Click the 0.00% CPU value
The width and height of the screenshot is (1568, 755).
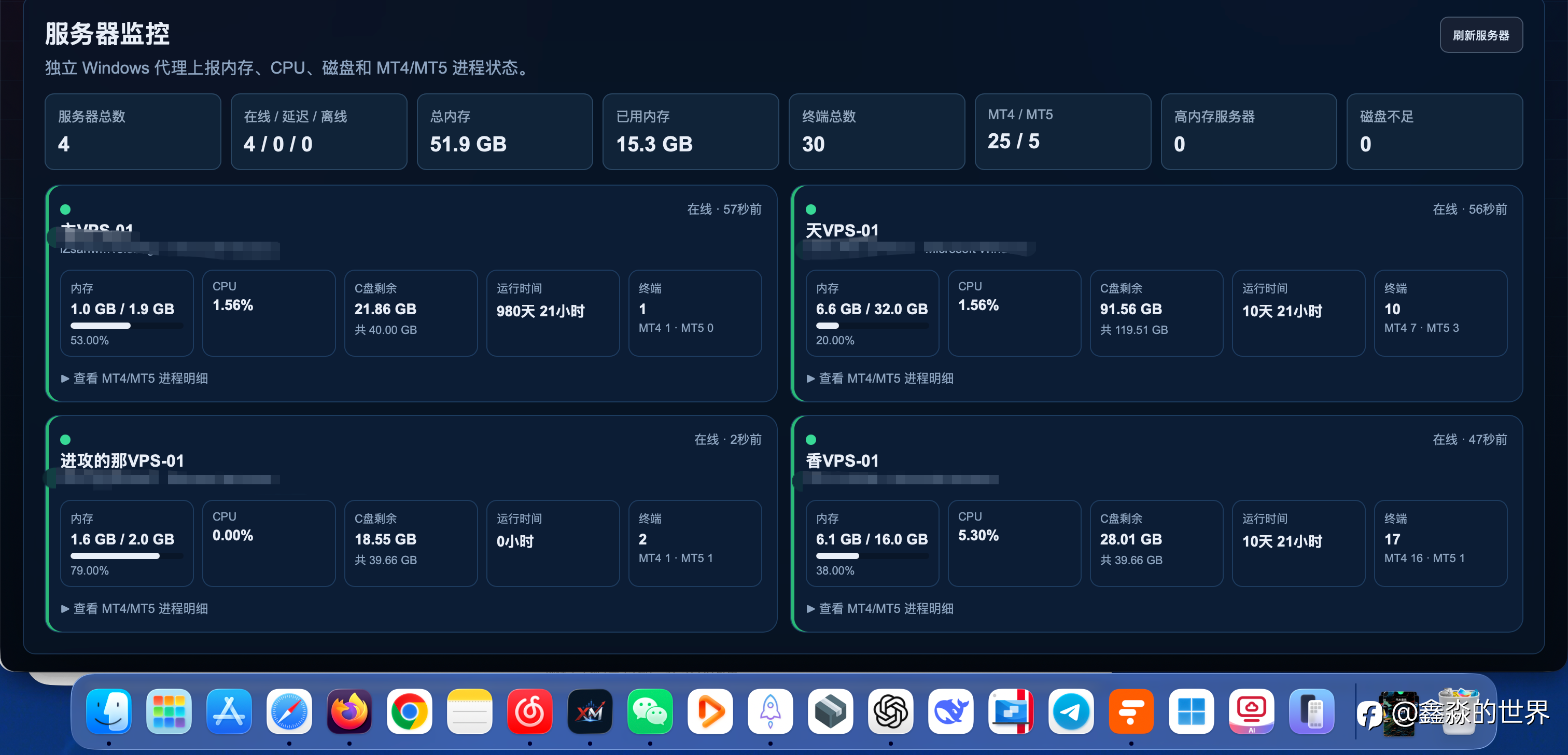(232, 536)
